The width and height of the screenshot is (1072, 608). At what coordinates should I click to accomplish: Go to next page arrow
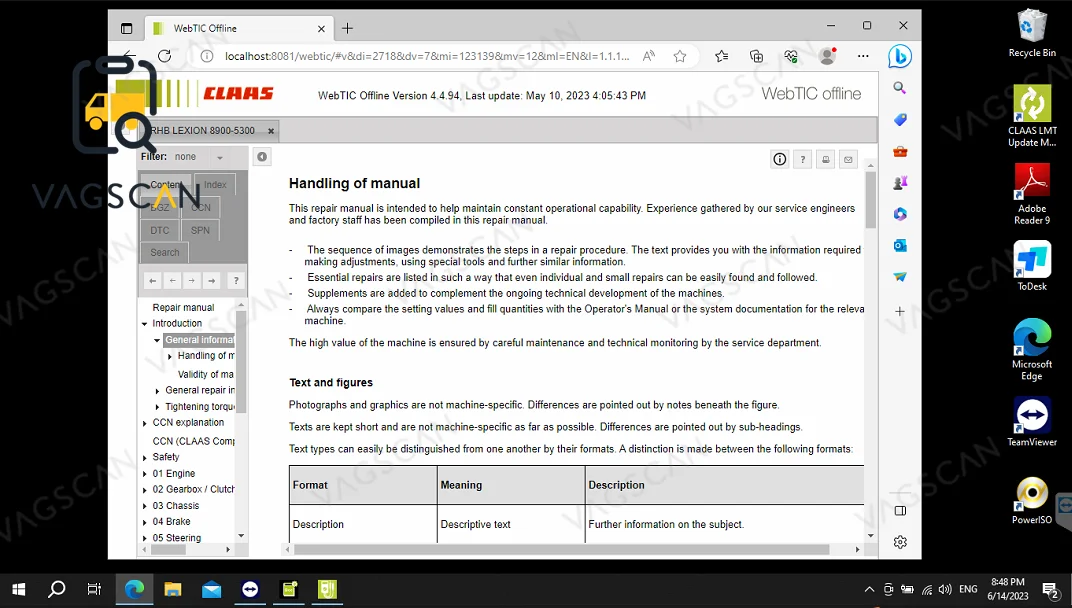(192, 280)
